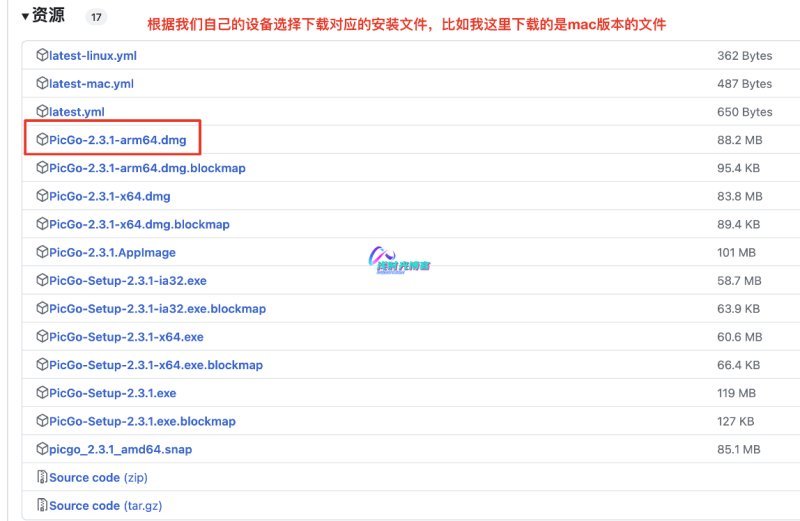Viewport: 800px width, 521px height.
Task: Click the asset count badge 17
Action: point(96,17)
